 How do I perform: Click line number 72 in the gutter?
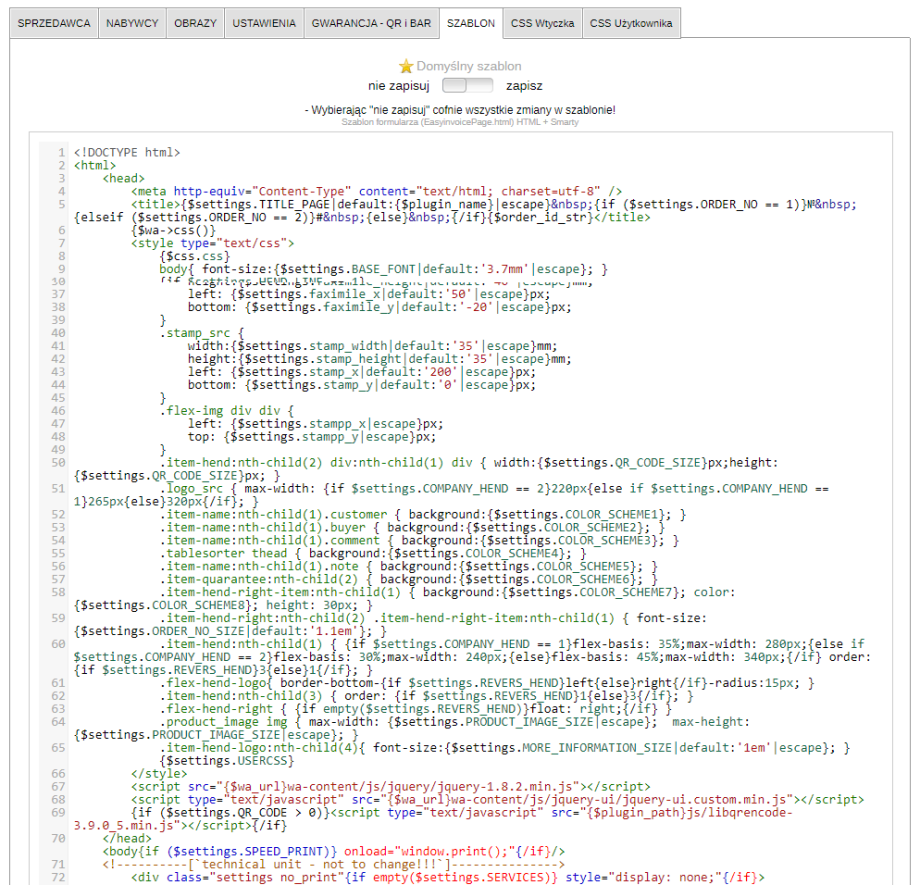click(58, 877)
